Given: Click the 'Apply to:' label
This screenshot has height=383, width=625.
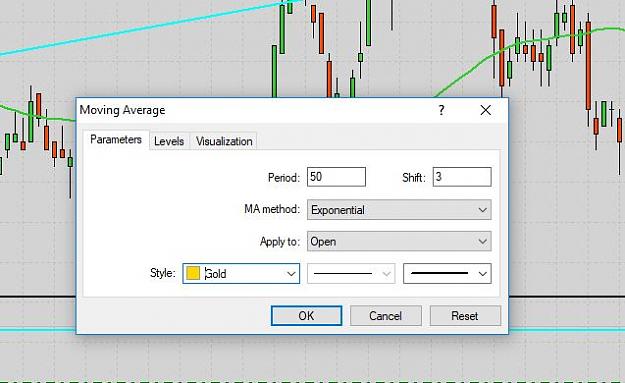Looking at the screenshot, I should coord(279,242).
